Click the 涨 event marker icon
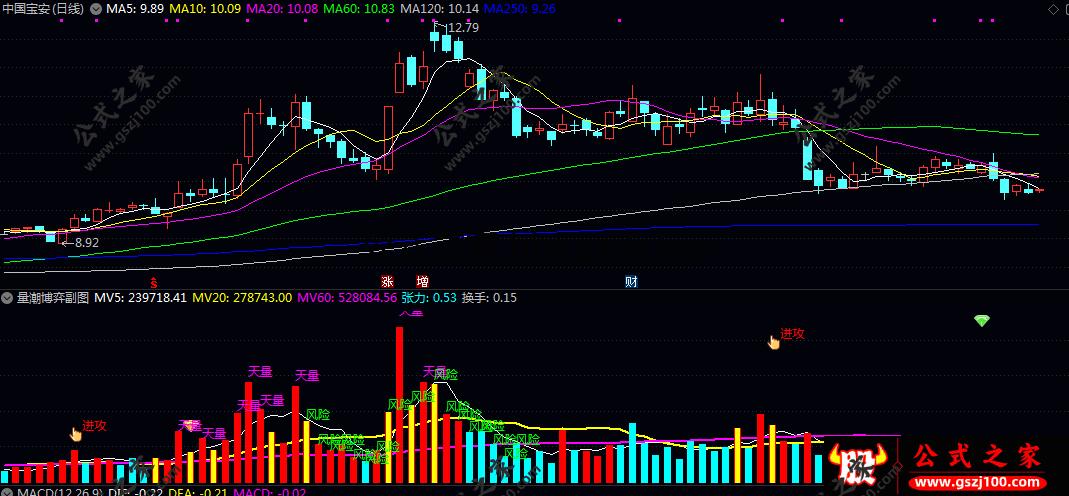The width and height of the screenshot is (1069, 496). point(387,281)
